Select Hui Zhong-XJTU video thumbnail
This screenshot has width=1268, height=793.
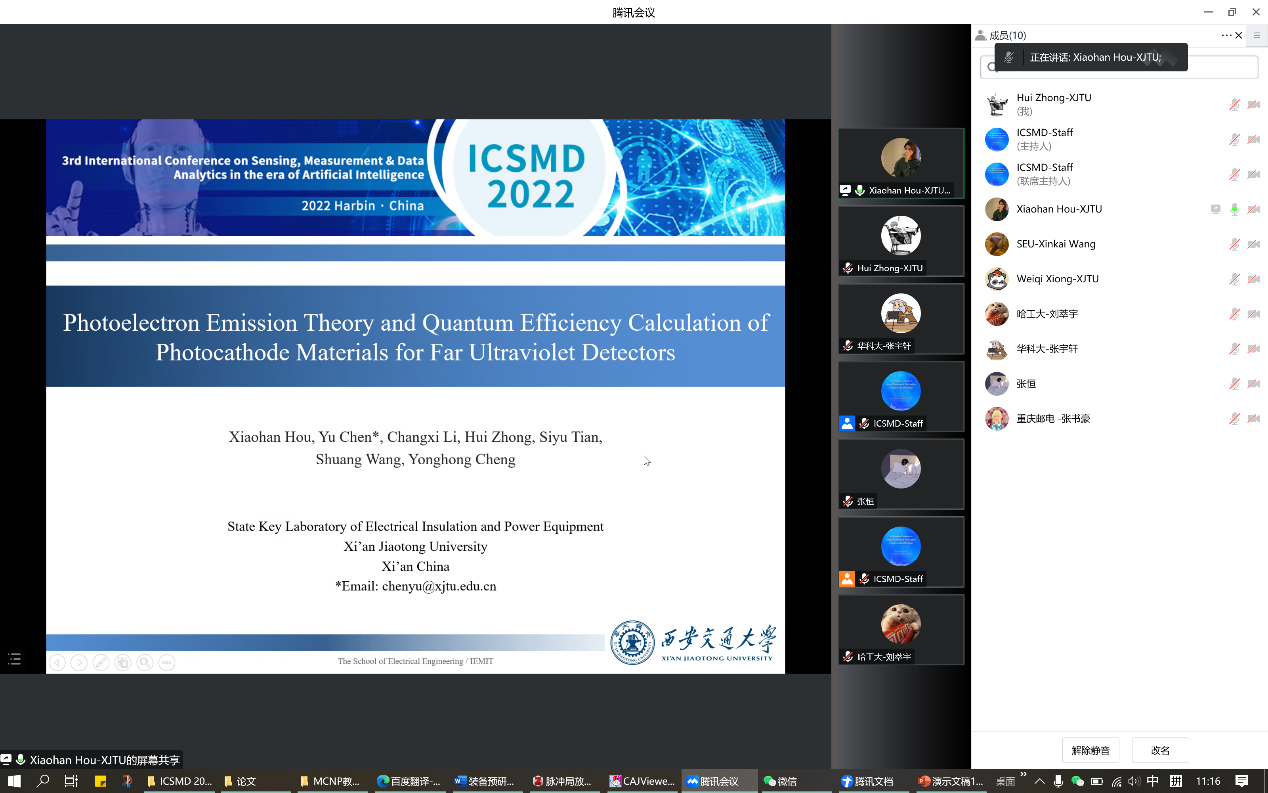(x=901, y=241)
